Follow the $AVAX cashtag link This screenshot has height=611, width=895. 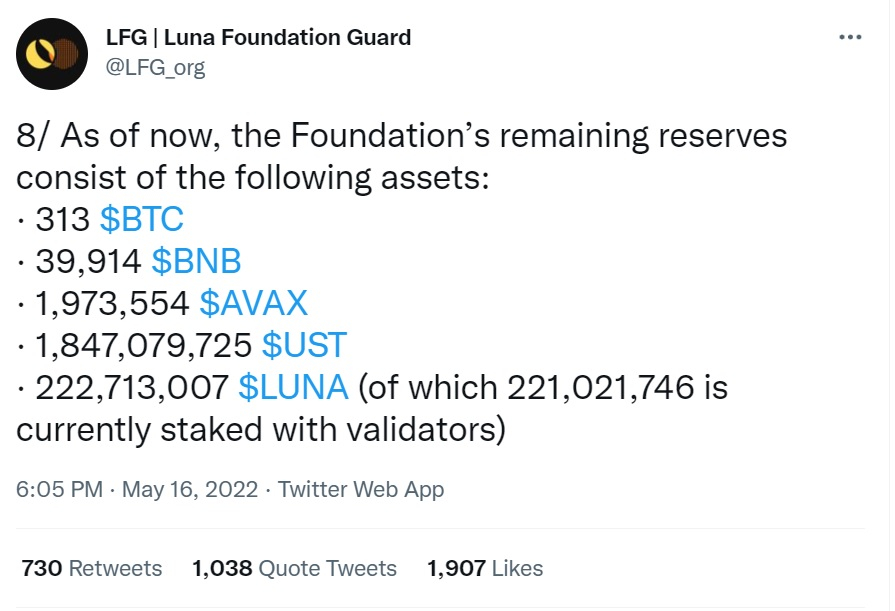pyautogui.click(x=253, y=303)
